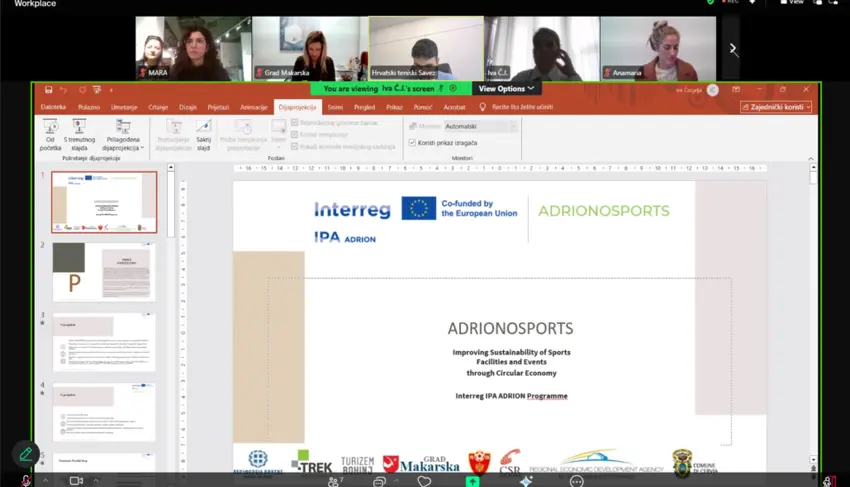850x487 pixels.
Task: Open the Automatski monitor dropdown
Action: [480, 126]
